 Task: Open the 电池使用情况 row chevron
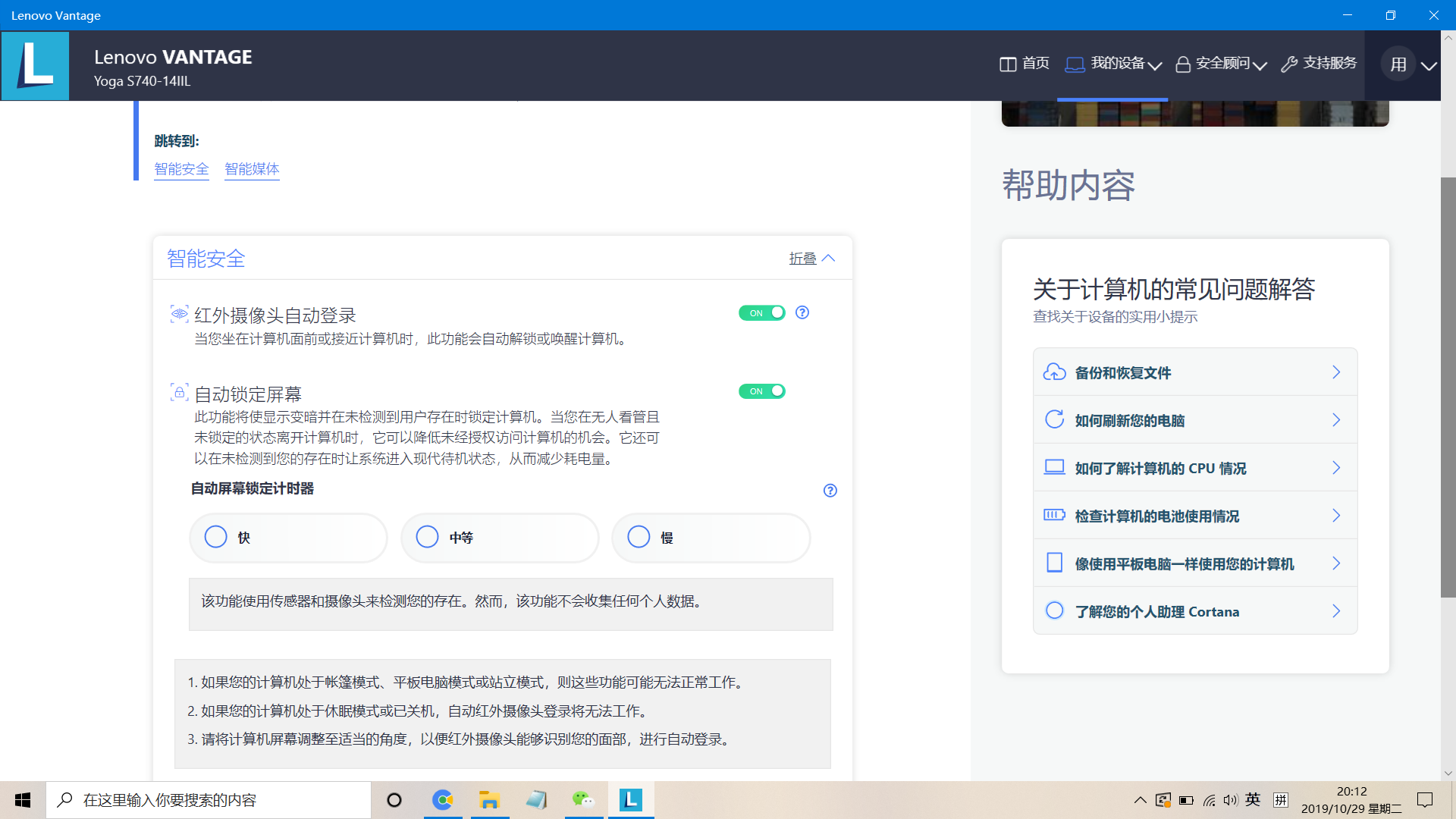click(x=1336, y=516)
